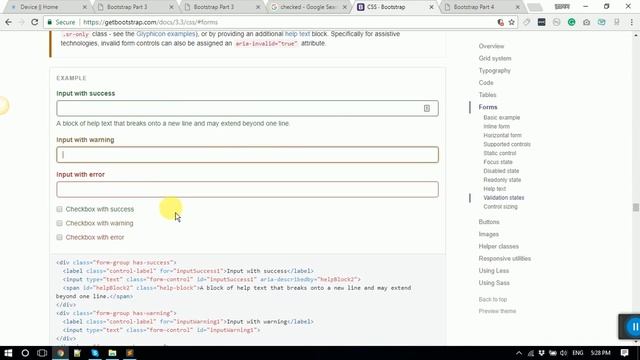640x360 pixels.
Task: Open Notepad++ from the taskbar
Action: point(78,353)
